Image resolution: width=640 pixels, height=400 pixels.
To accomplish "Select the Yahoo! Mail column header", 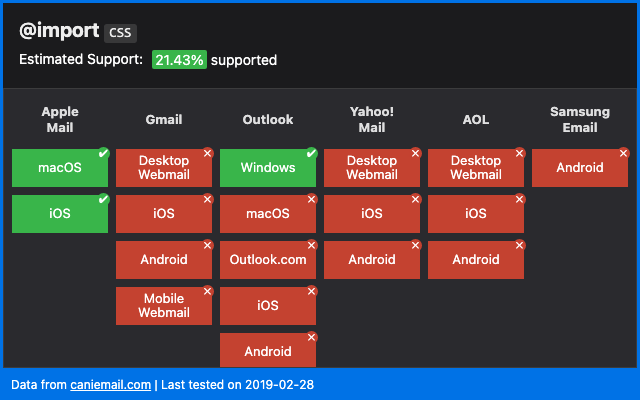I will click(x=372, y=120).
